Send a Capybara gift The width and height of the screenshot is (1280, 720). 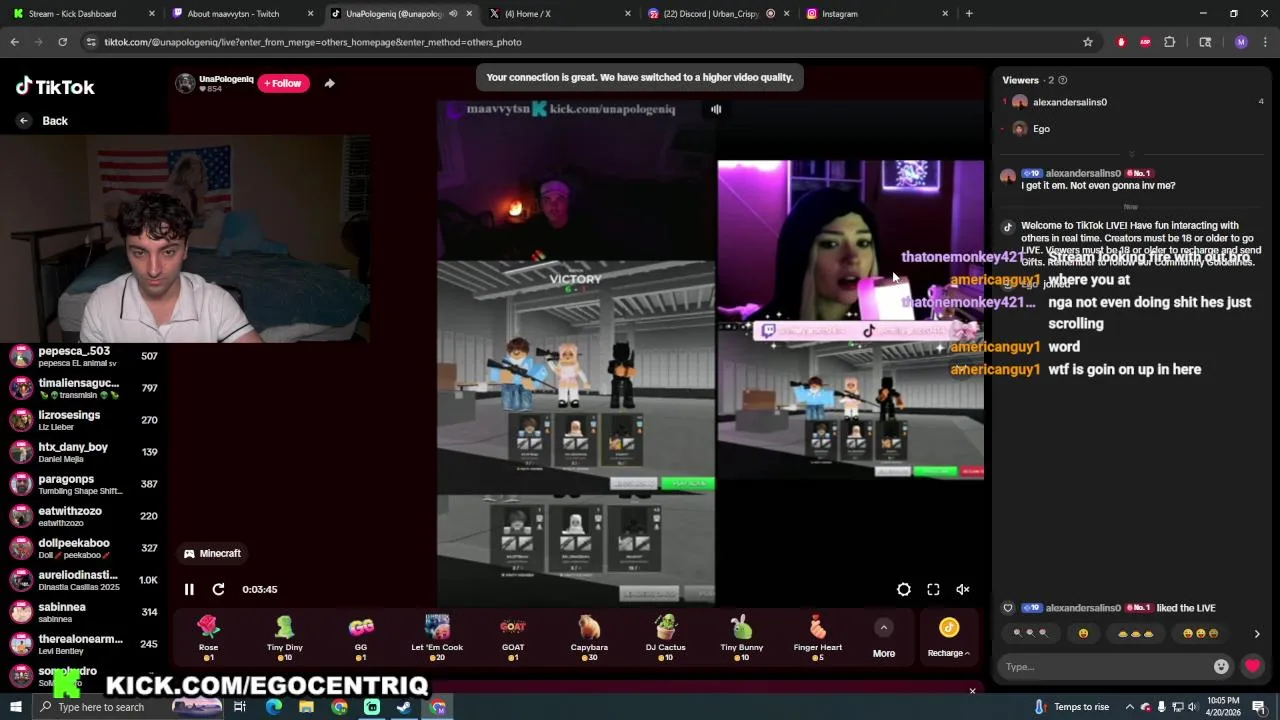[x=589, y=637]
